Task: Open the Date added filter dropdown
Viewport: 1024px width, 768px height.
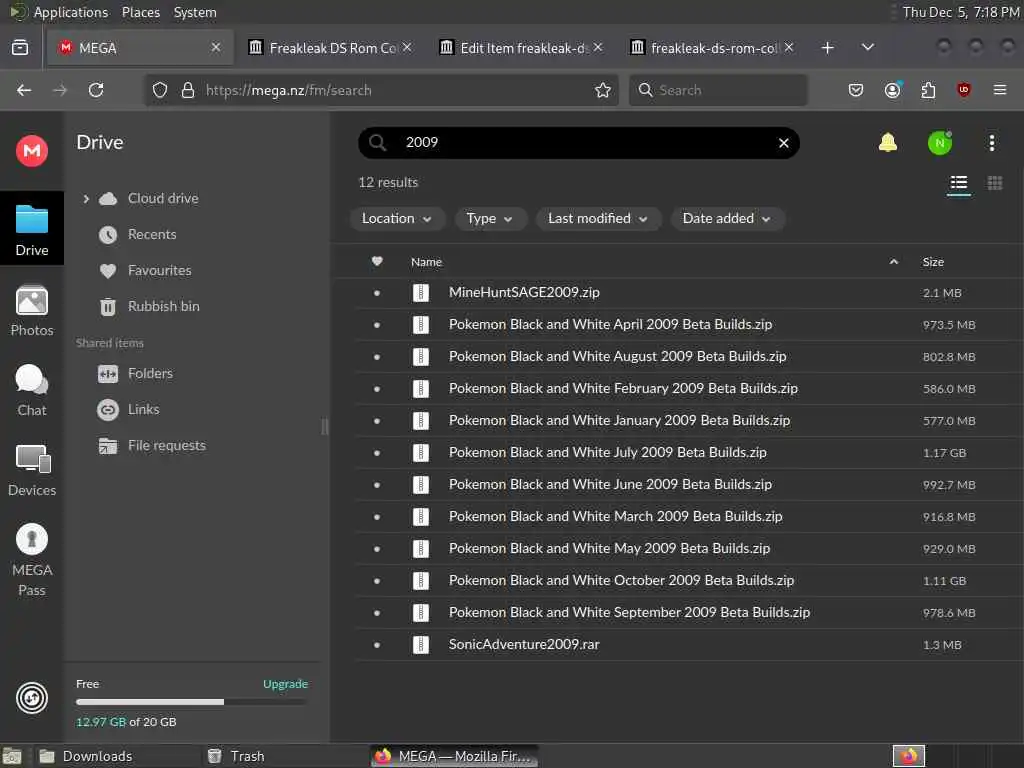Action: [727, 219]
